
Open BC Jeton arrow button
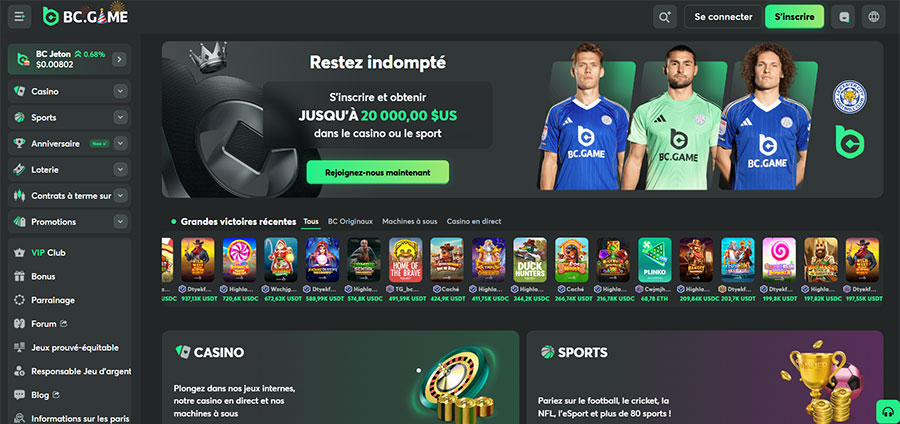point(119,59)
